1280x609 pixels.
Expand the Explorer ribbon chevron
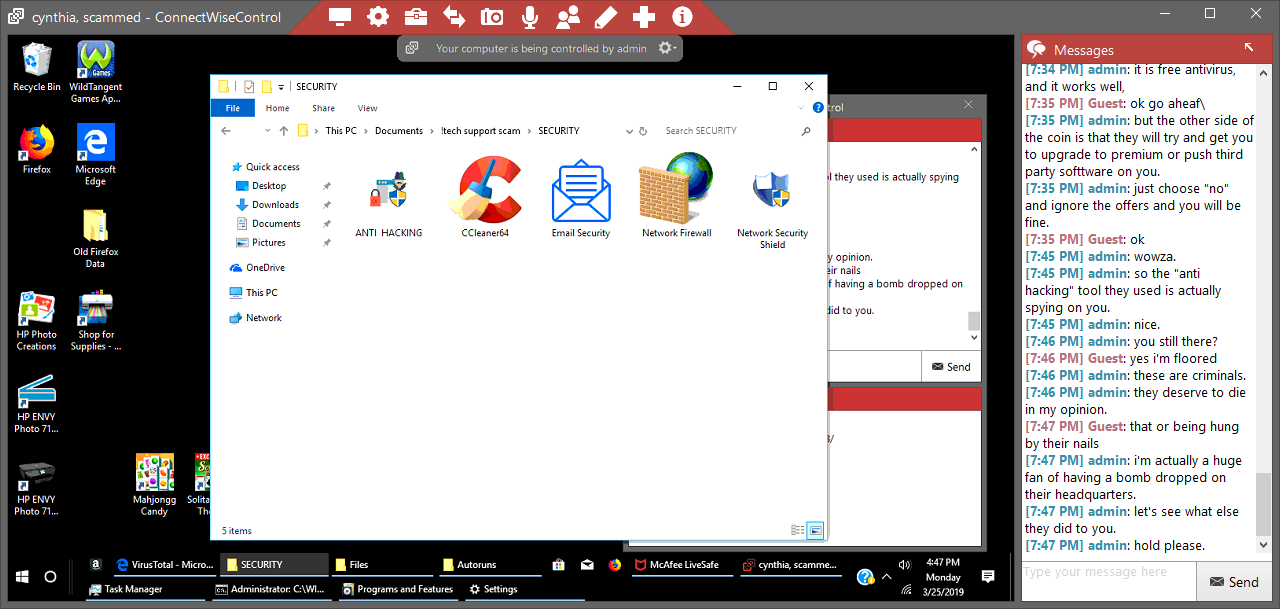801,108
